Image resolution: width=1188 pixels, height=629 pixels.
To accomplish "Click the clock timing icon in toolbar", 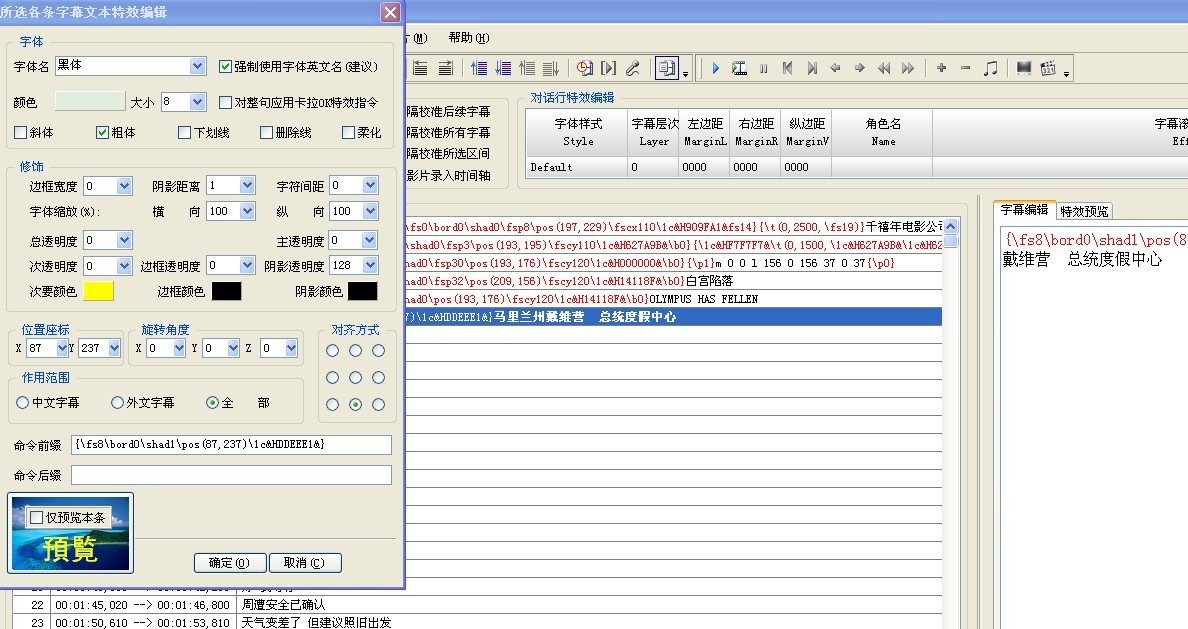I will [584, 68].
